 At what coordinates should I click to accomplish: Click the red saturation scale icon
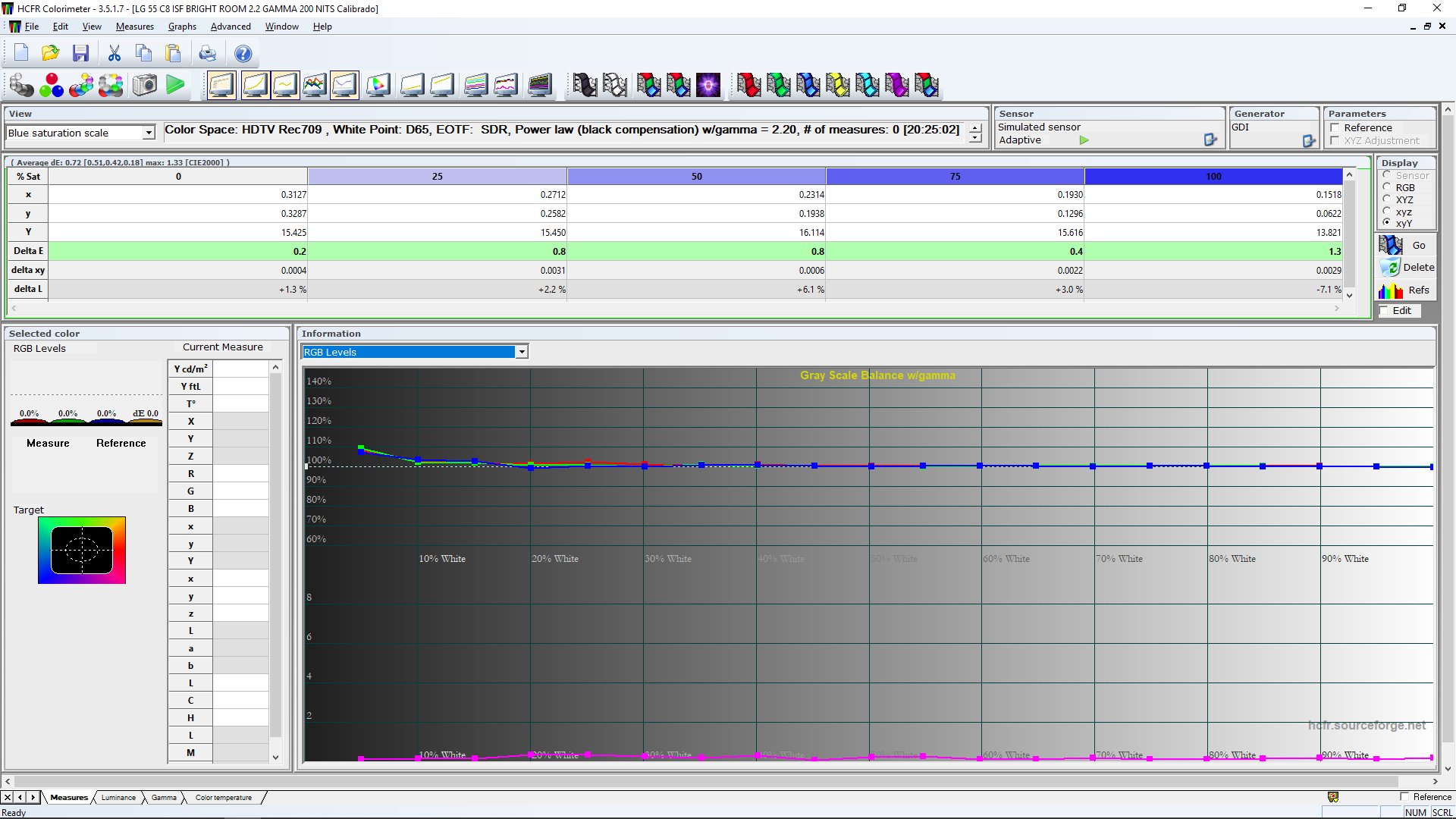coord(748,85)
